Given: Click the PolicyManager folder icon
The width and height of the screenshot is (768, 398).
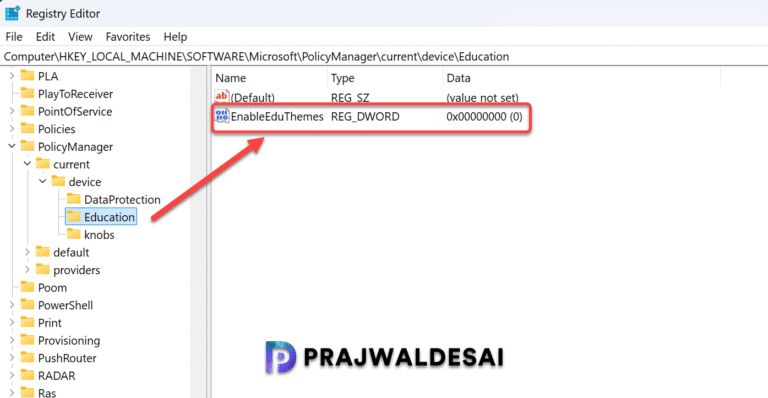Looking at the screenshot, I should tap(27, 146).
